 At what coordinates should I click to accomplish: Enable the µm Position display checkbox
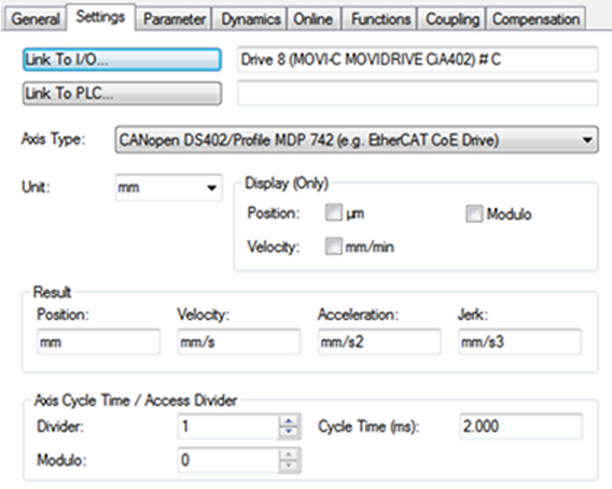tap(333, 215)
